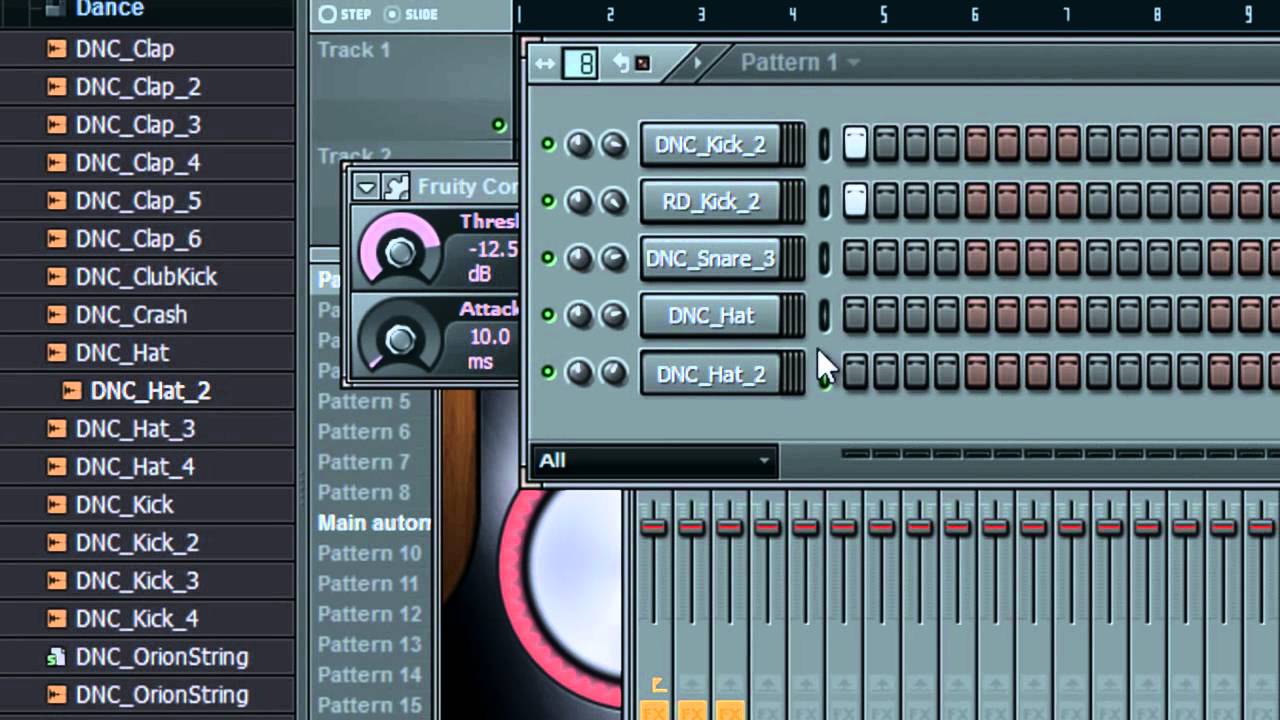Click the -12.5 dB threshold value

[493, 260]
